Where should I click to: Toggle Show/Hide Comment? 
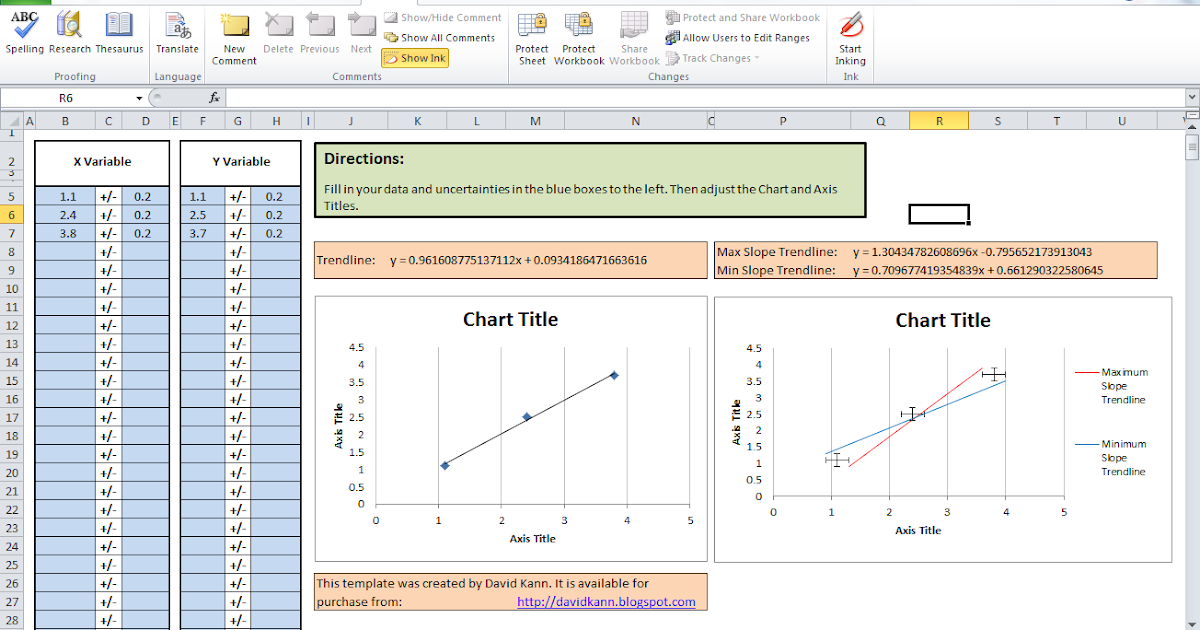(440, 16)
